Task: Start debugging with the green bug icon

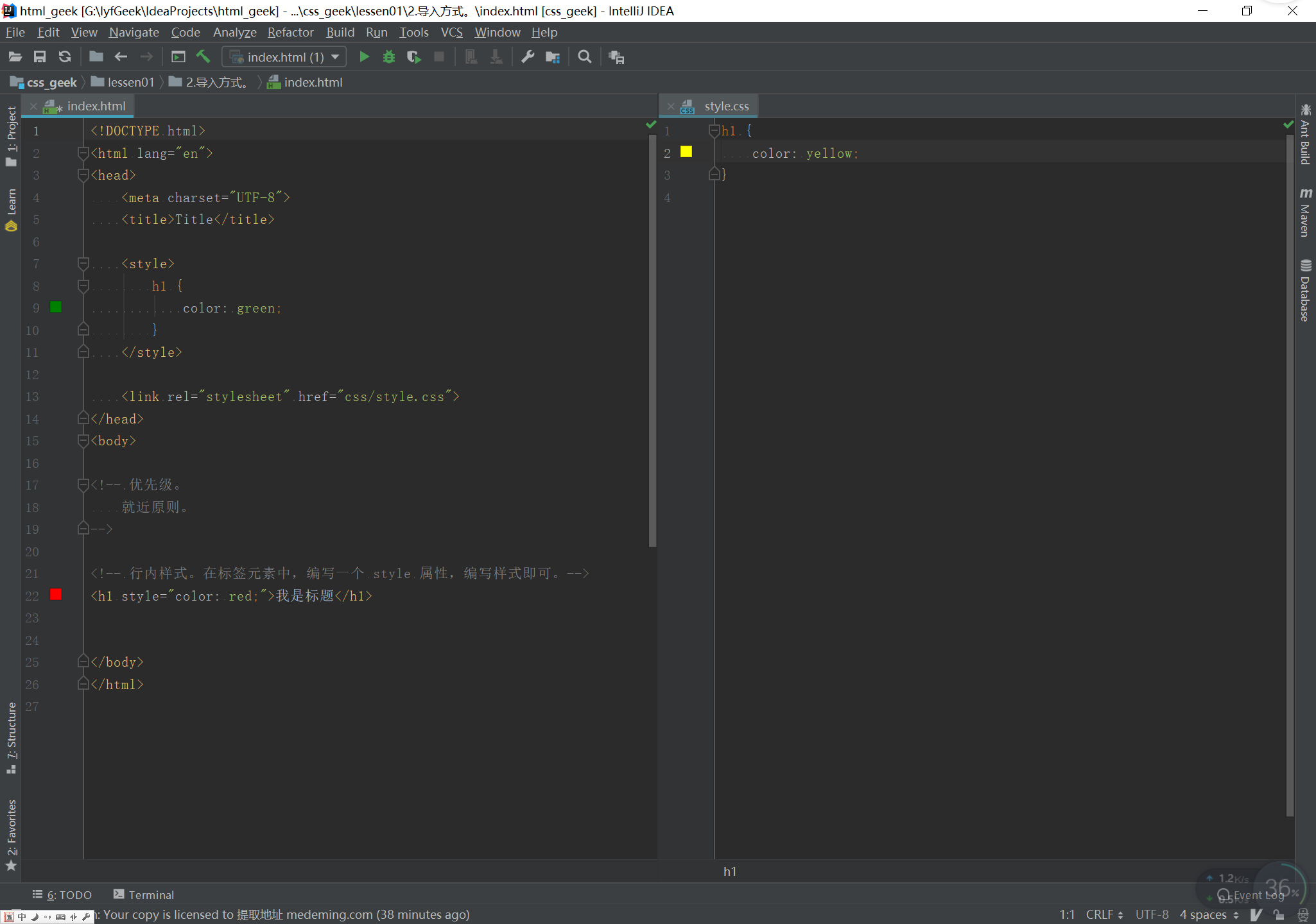Action: coord(389,57)
